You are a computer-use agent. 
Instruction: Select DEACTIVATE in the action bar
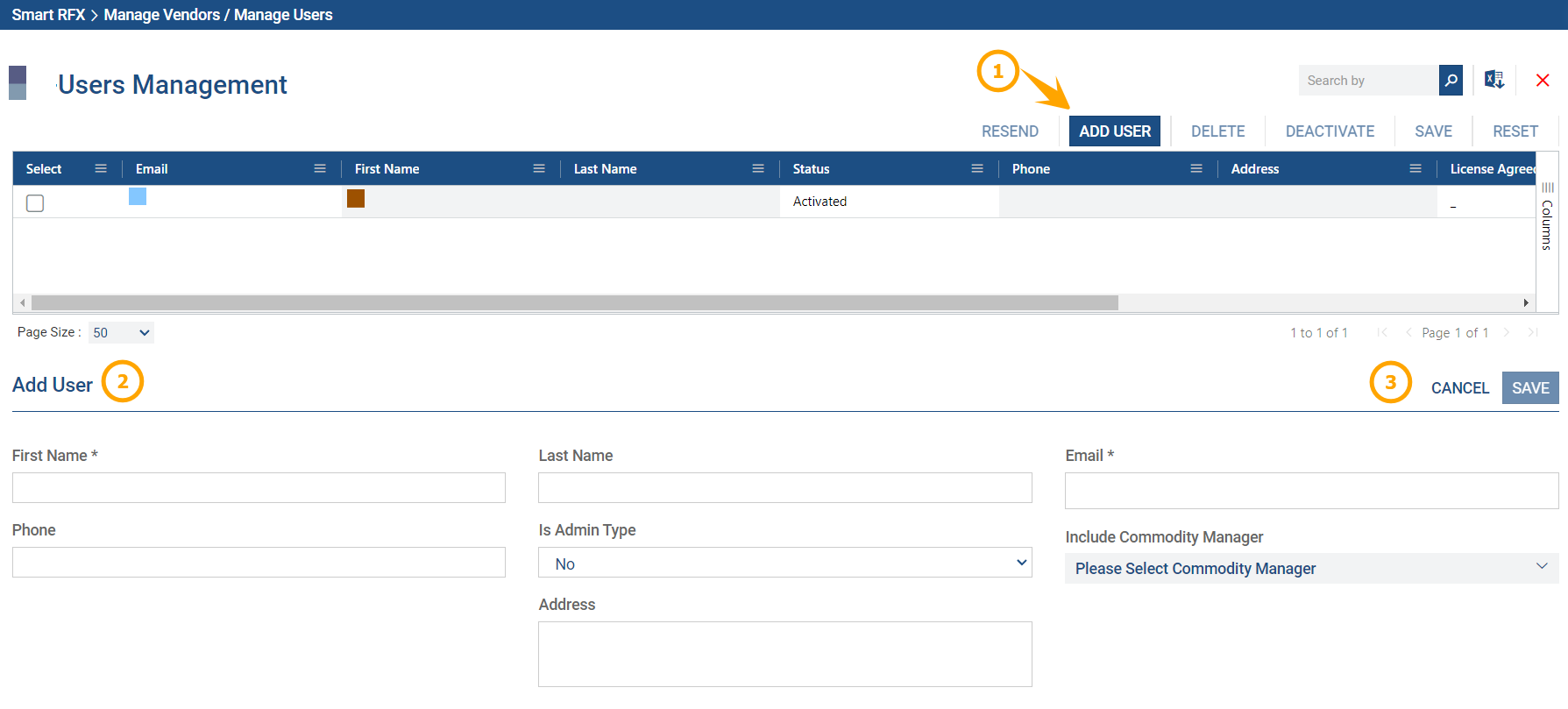1330,131
